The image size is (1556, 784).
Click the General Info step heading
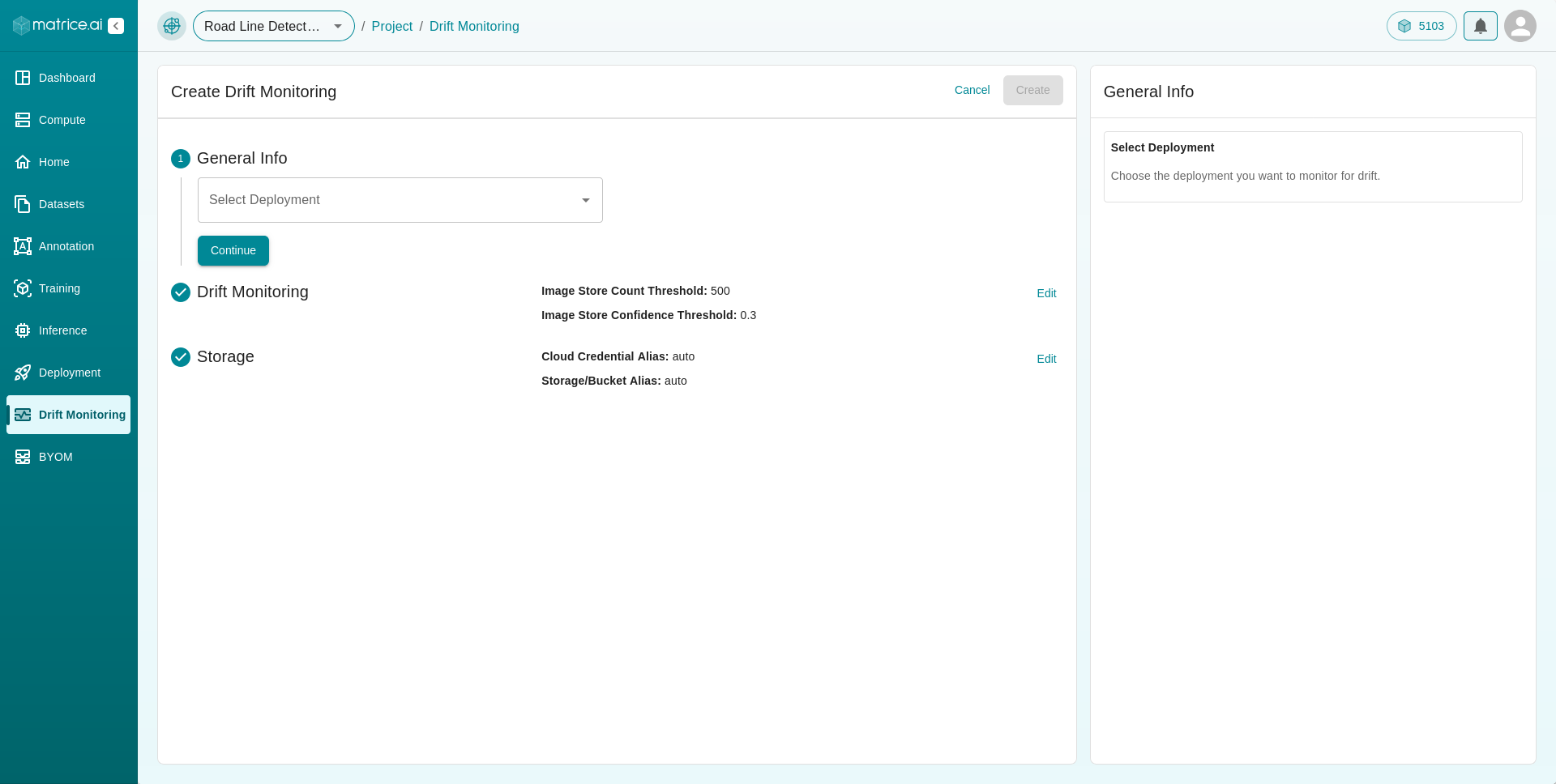point(242,158)
